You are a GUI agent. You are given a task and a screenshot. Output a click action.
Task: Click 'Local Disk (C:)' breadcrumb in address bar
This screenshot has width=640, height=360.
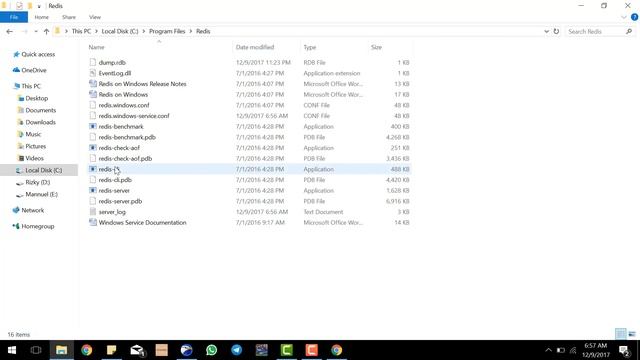(120, 31)
